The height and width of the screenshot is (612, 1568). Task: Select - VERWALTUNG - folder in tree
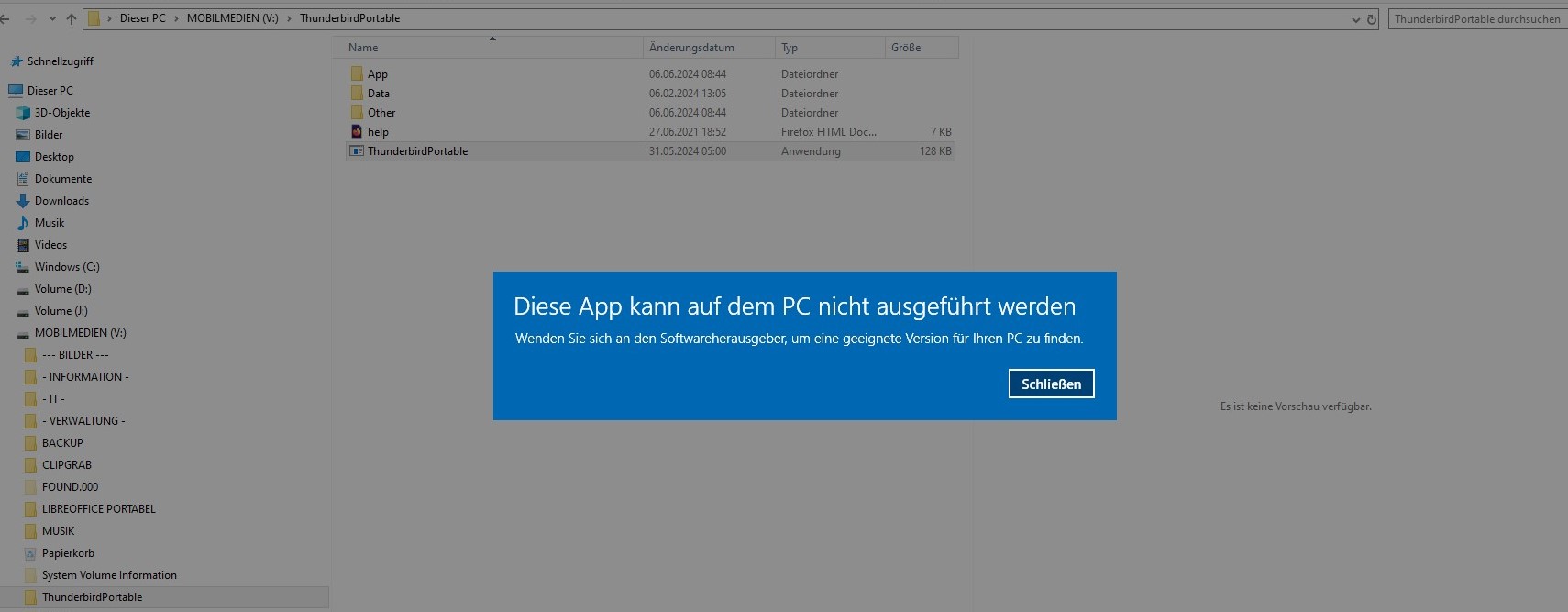click(83, 421)
